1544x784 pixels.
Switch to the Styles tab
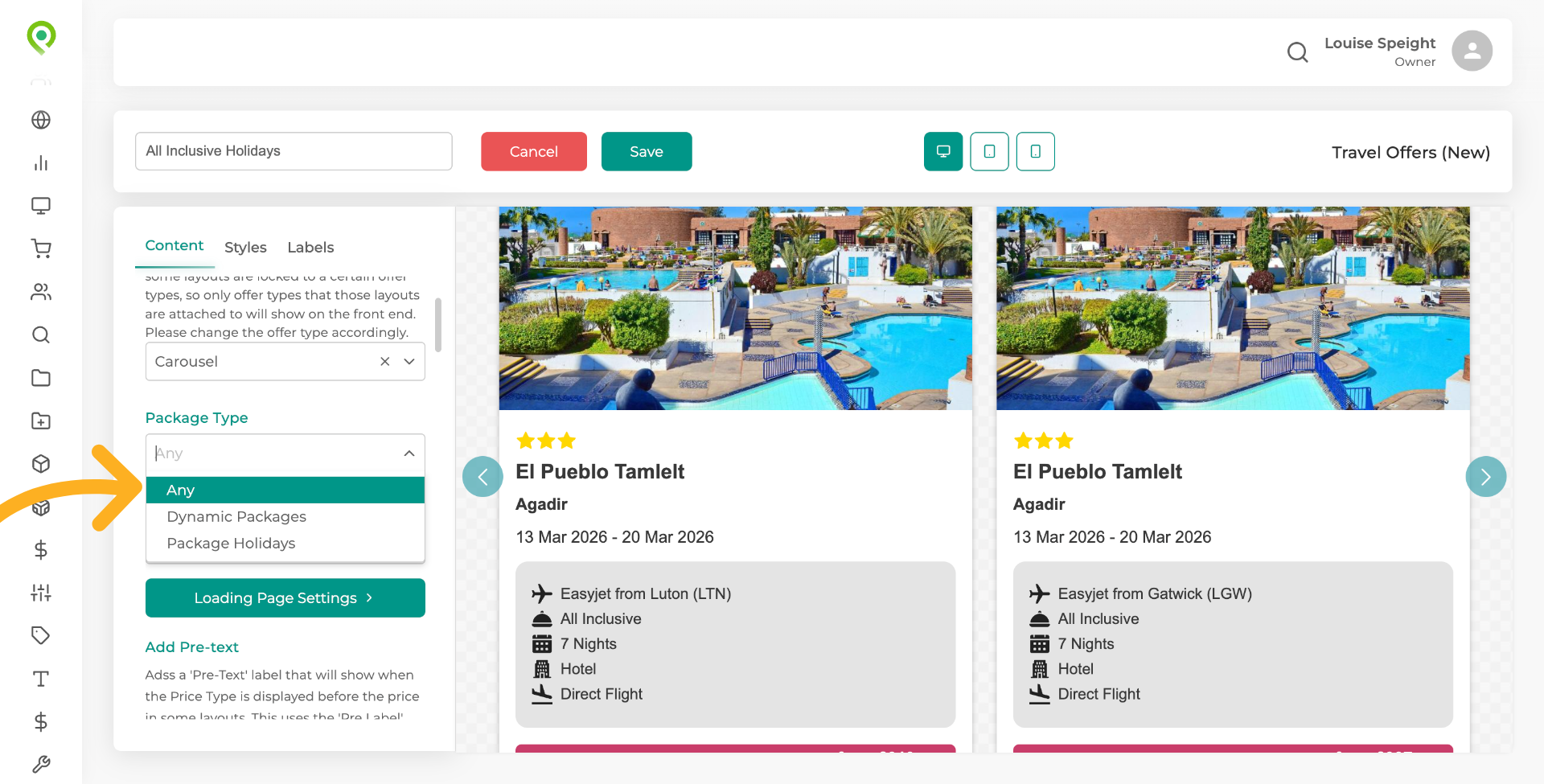pos(245,247)
